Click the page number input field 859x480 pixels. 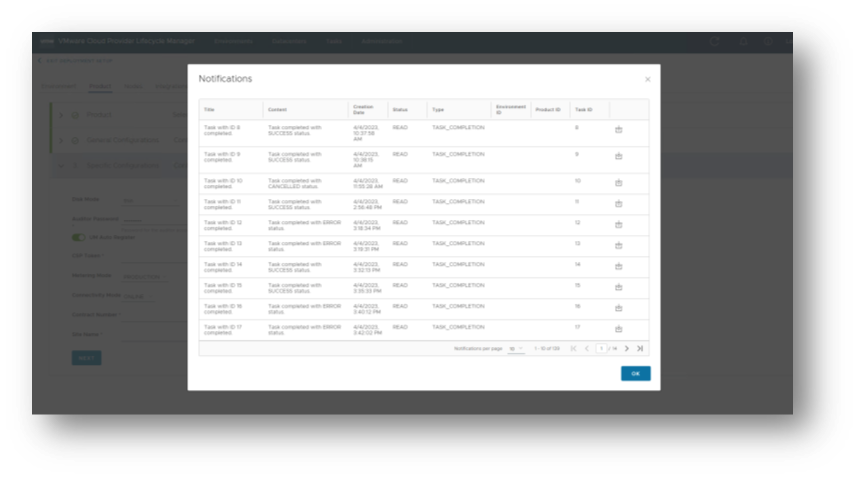tap(602, 348)
